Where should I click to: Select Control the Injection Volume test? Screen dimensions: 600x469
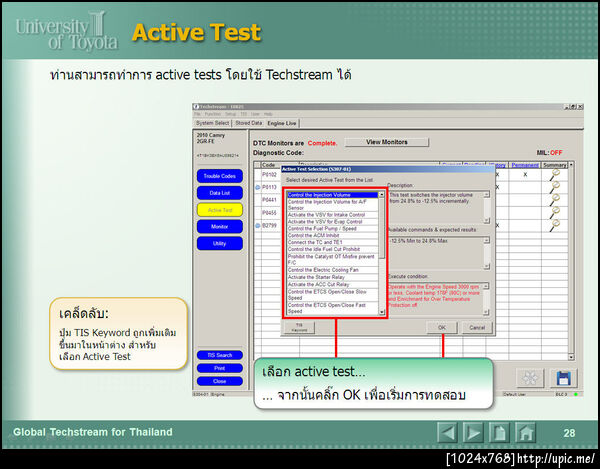tap(333, 195)
